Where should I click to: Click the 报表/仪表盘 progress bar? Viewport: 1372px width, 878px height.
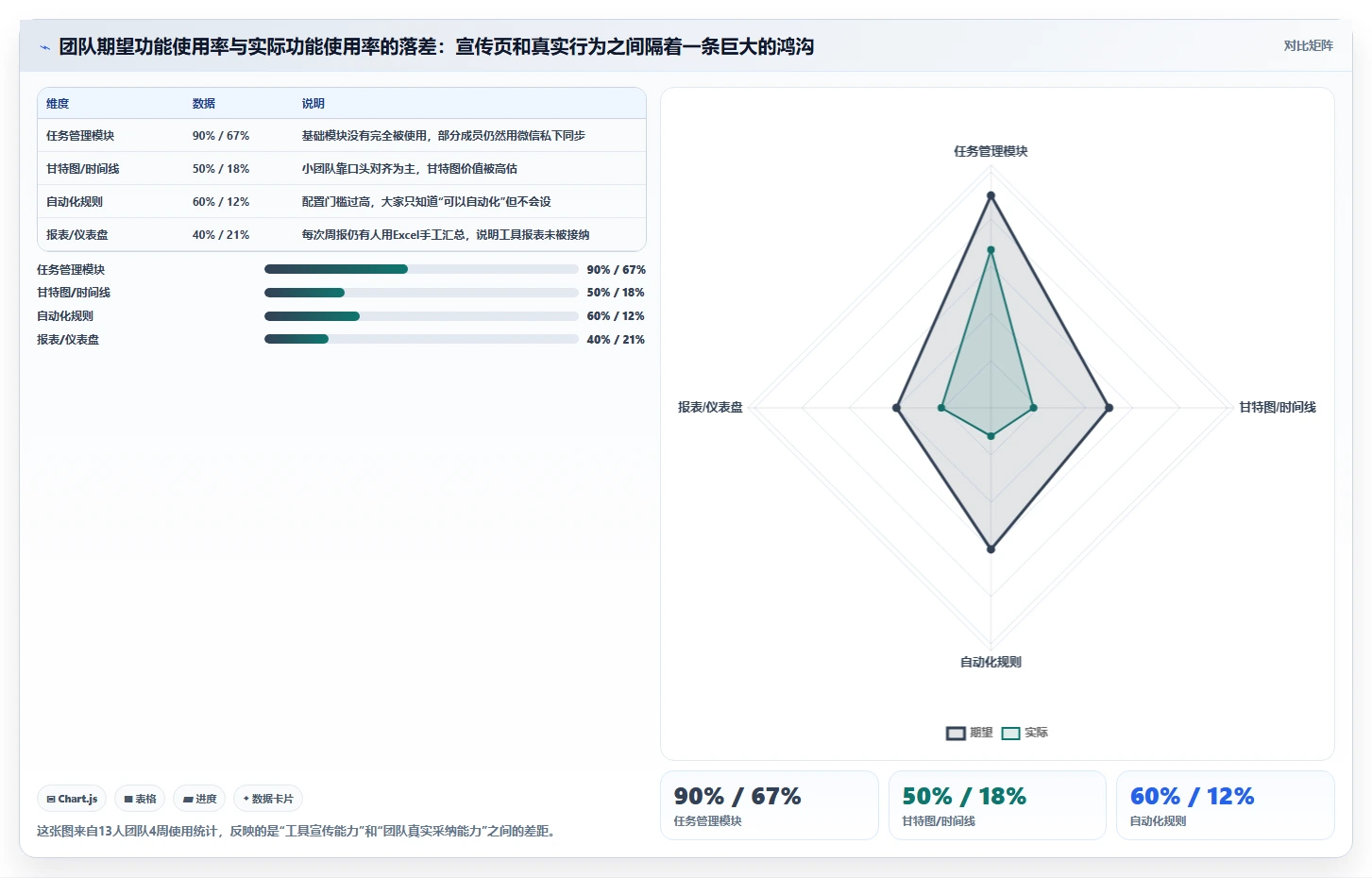click(421, 339)
